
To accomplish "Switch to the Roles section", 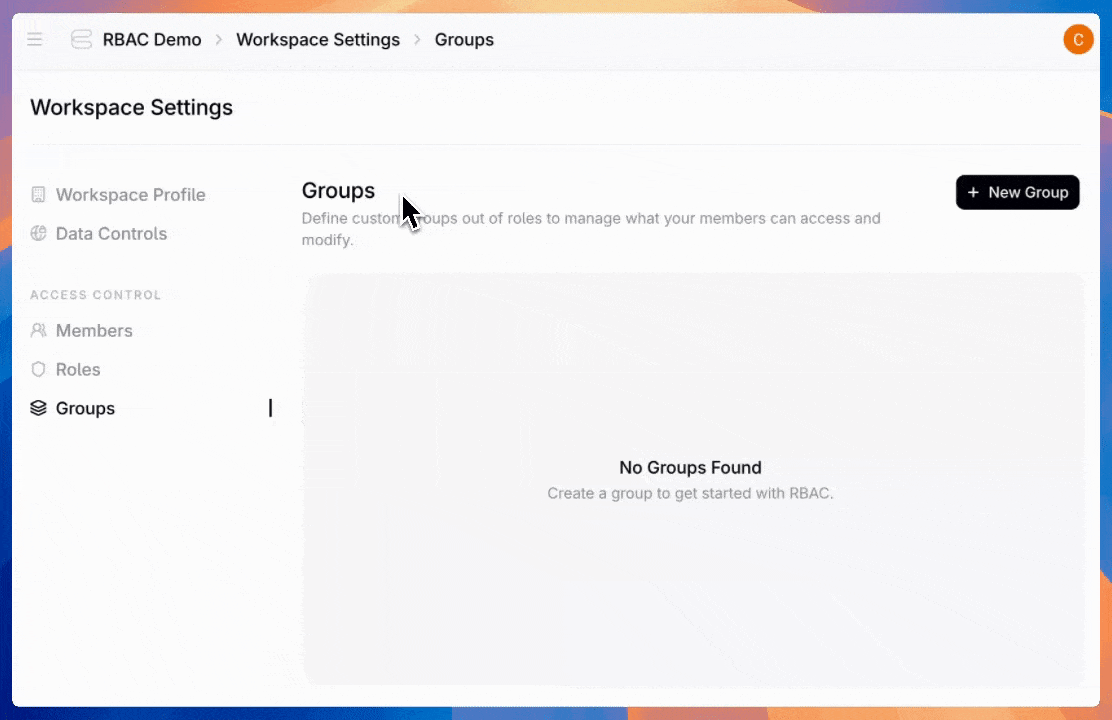I will [x=78, y=370].
